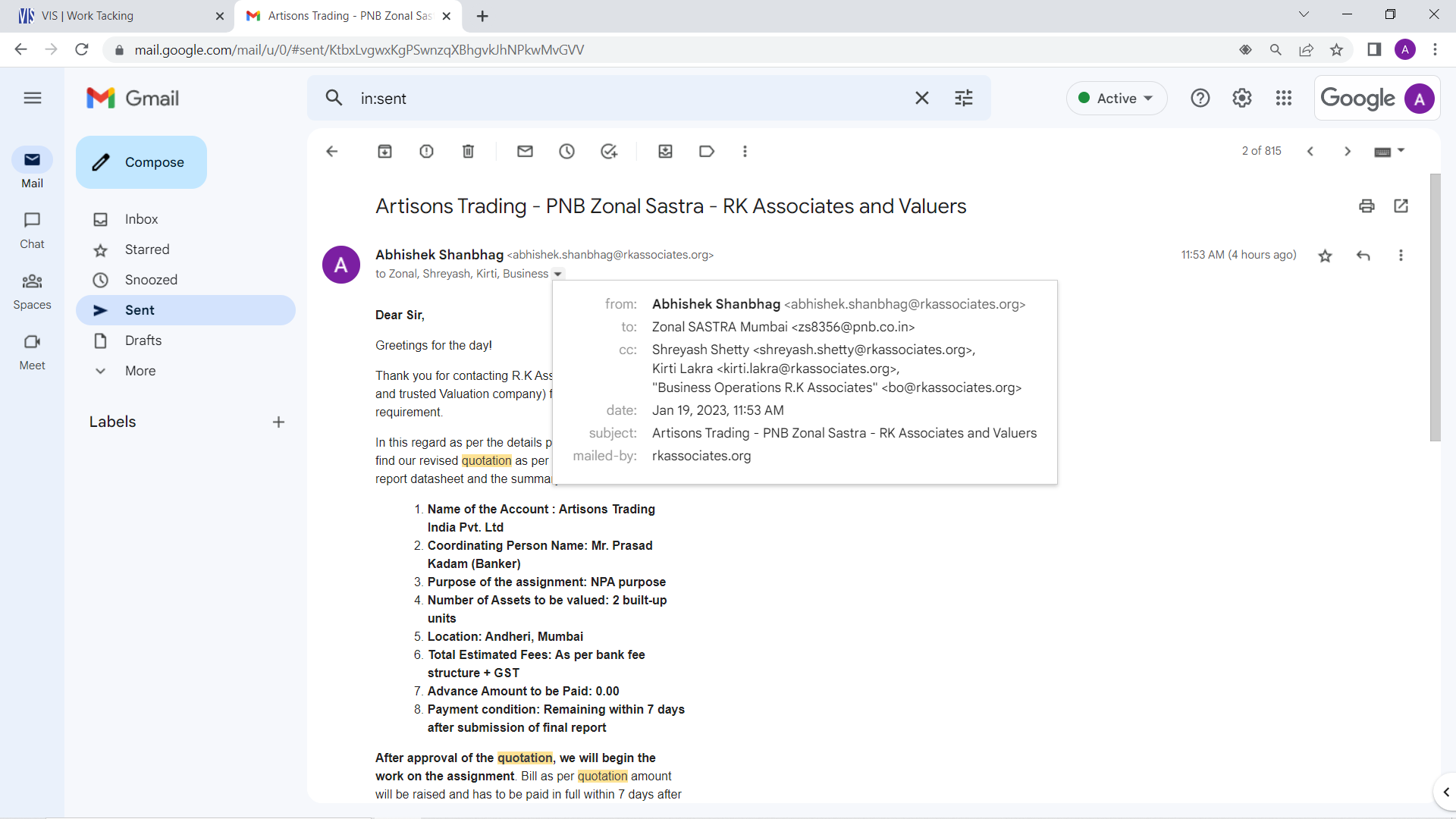
Task: Create a new label with plus
Action: click(278, 422)
